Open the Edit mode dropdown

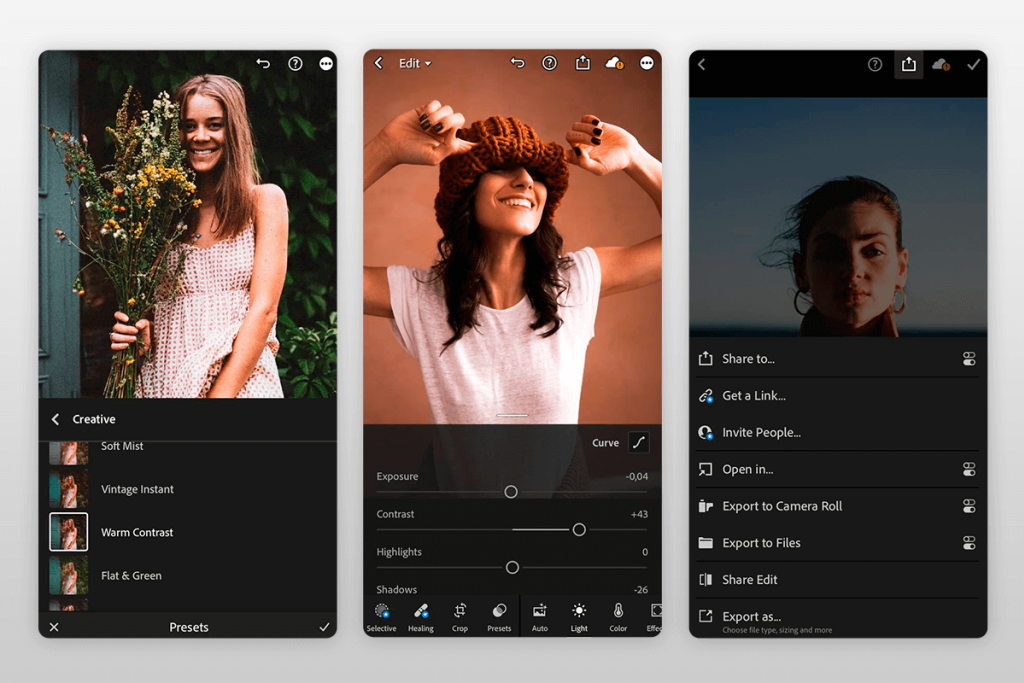point(412,62)
